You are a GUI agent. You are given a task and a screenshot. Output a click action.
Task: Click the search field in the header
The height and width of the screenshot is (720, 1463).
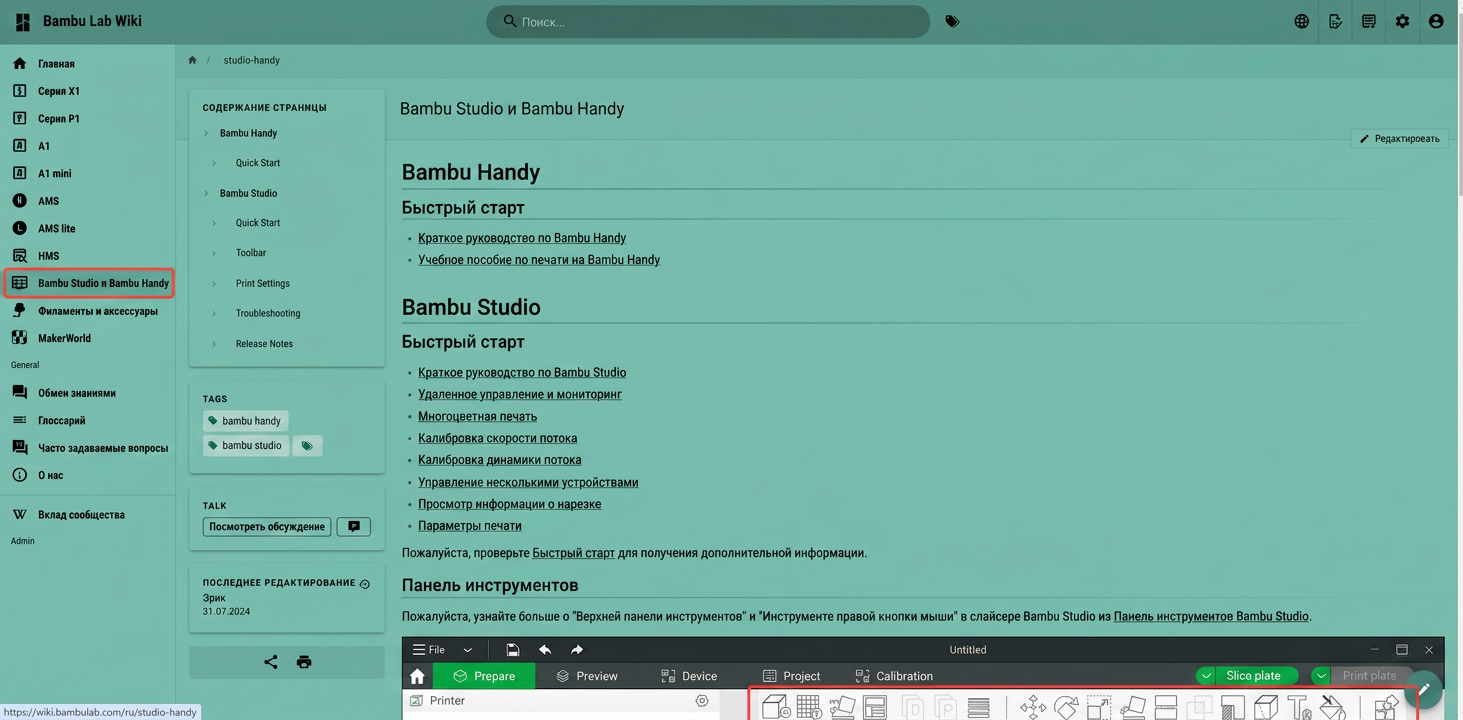[x=708, y=21]
